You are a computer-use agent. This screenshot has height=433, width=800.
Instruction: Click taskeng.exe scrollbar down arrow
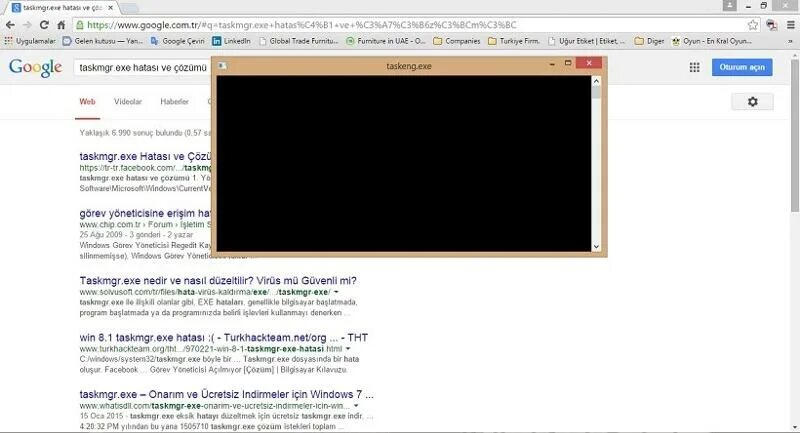click(596, 246)
